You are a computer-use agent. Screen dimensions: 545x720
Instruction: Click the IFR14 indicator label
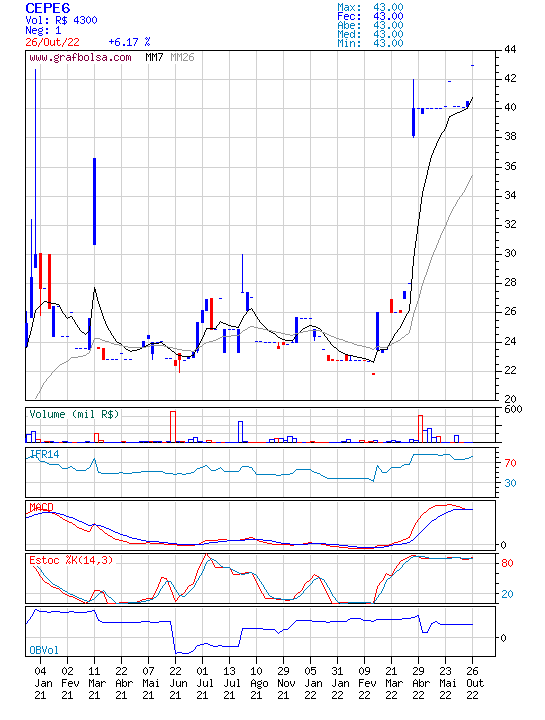pyautogui.click(x=45, y=454)
